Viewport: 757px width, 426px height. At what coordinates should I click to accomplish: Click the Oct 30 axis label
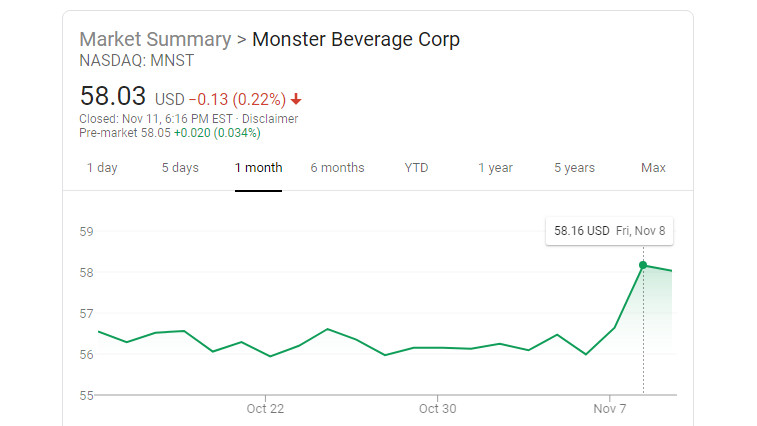(x=437, y=409)
